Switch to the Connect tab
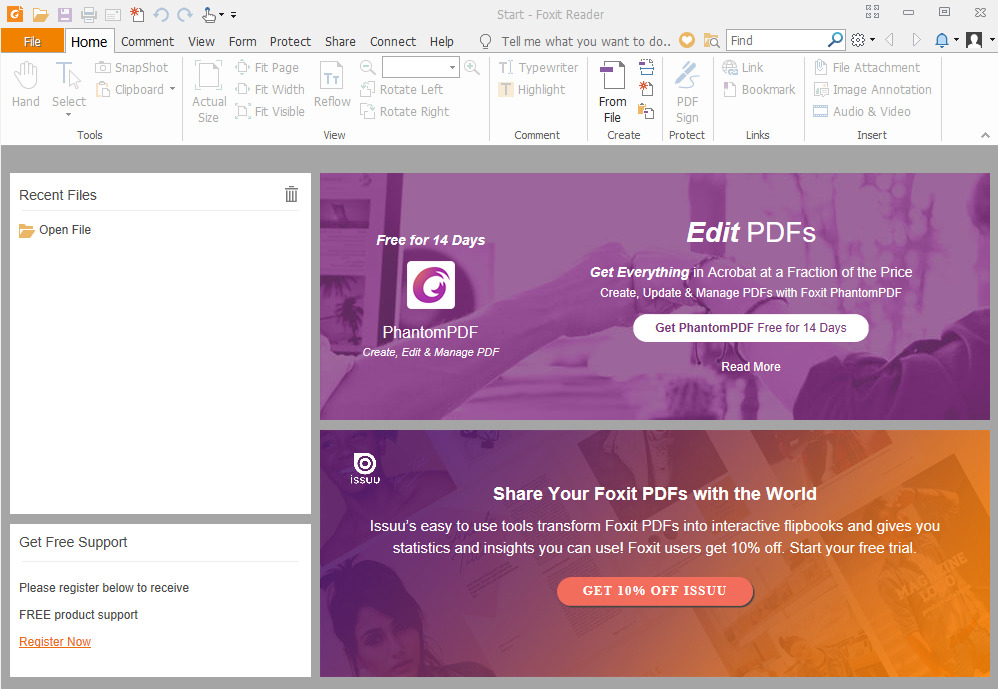This screenshot has width=998, height=689. pos(393,41)
